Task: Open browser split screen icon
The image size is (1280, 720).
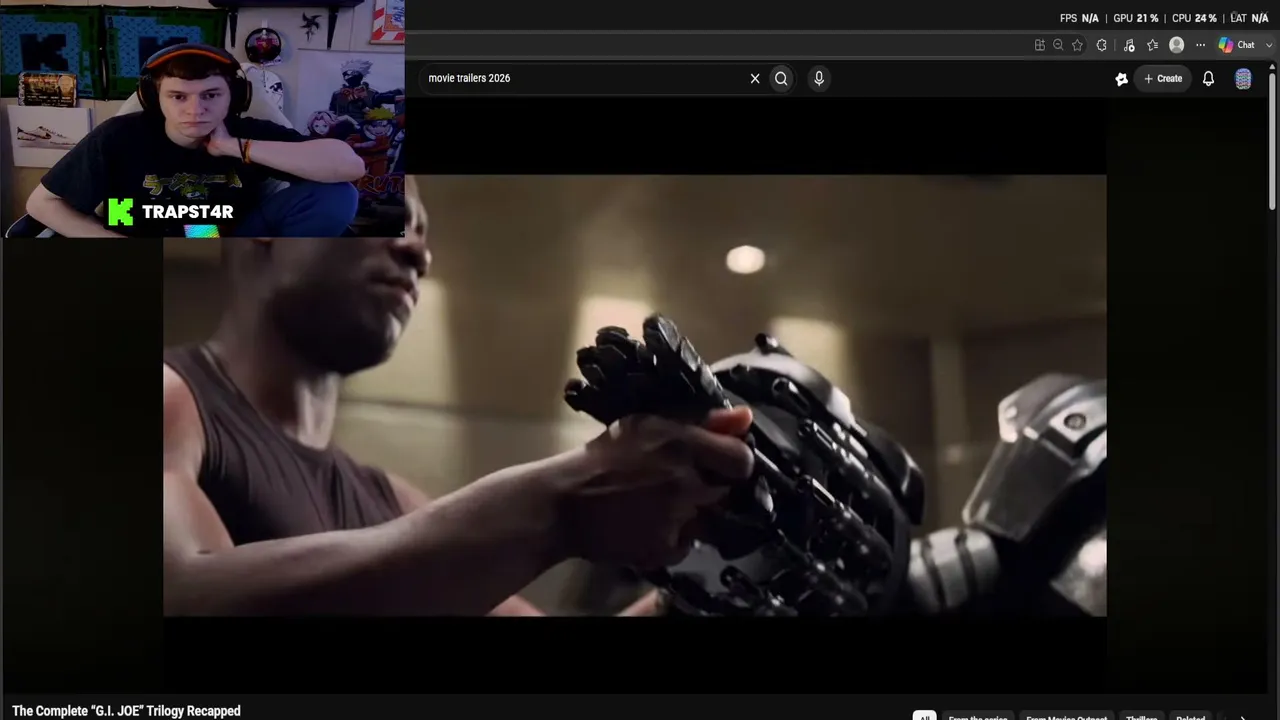Action: pos(1040,45)
